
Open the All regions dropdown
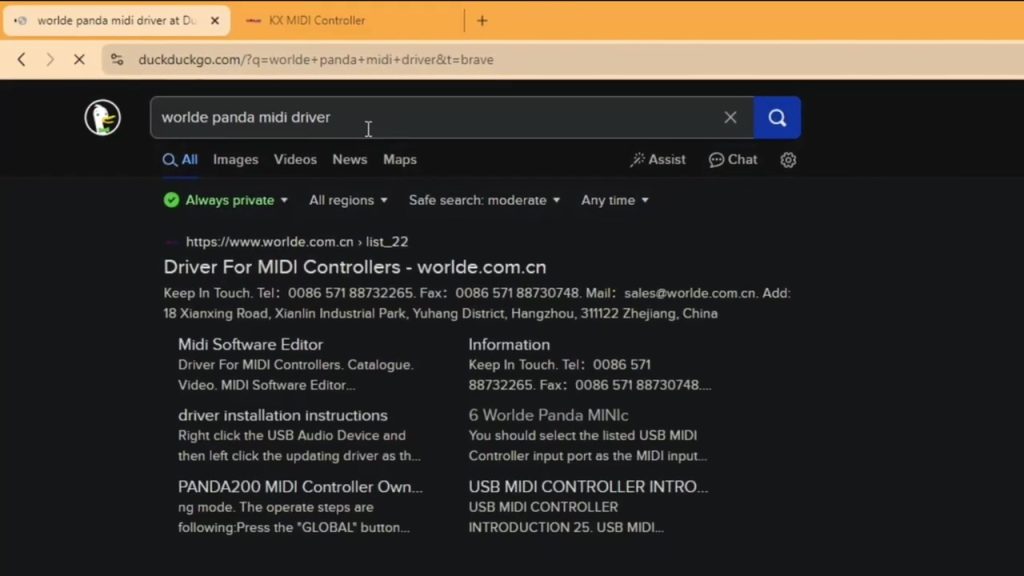348,200
